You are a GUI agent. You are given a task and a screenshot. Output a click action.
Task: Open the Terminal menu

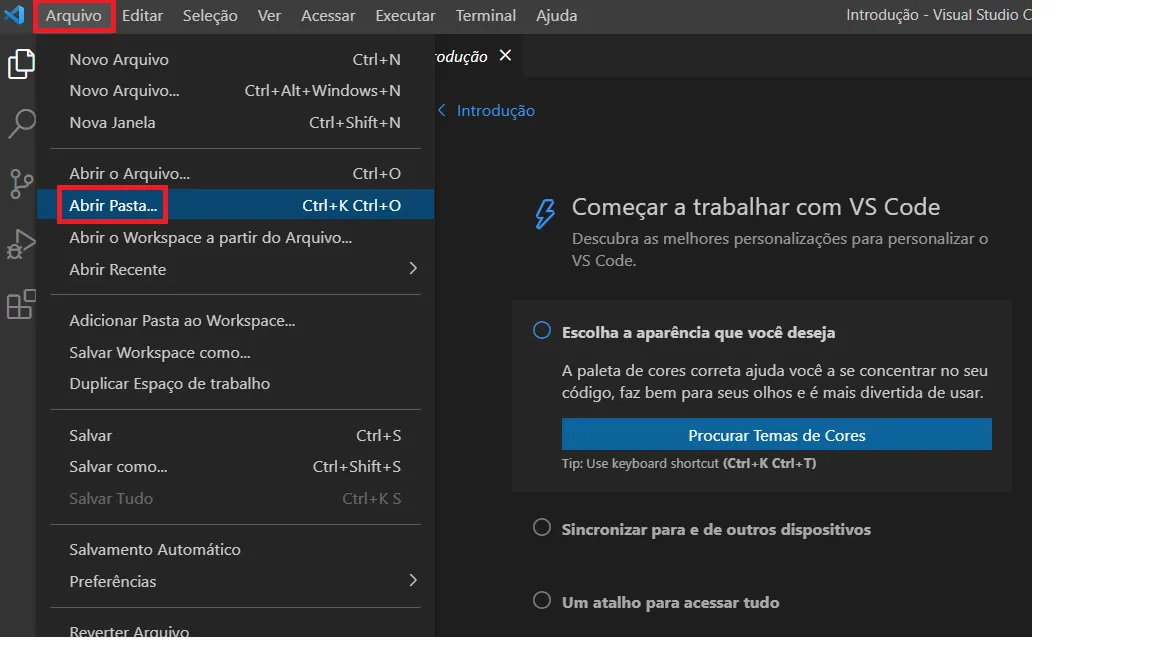486,15
